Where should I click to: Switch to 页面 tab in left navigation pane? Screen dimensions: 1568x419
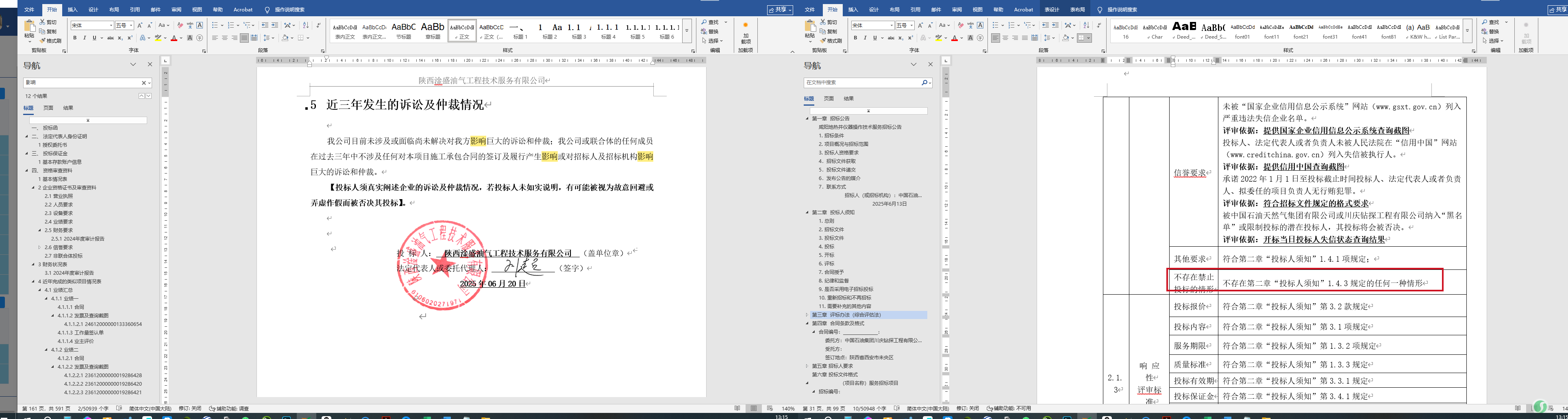[x=48, y=108]
